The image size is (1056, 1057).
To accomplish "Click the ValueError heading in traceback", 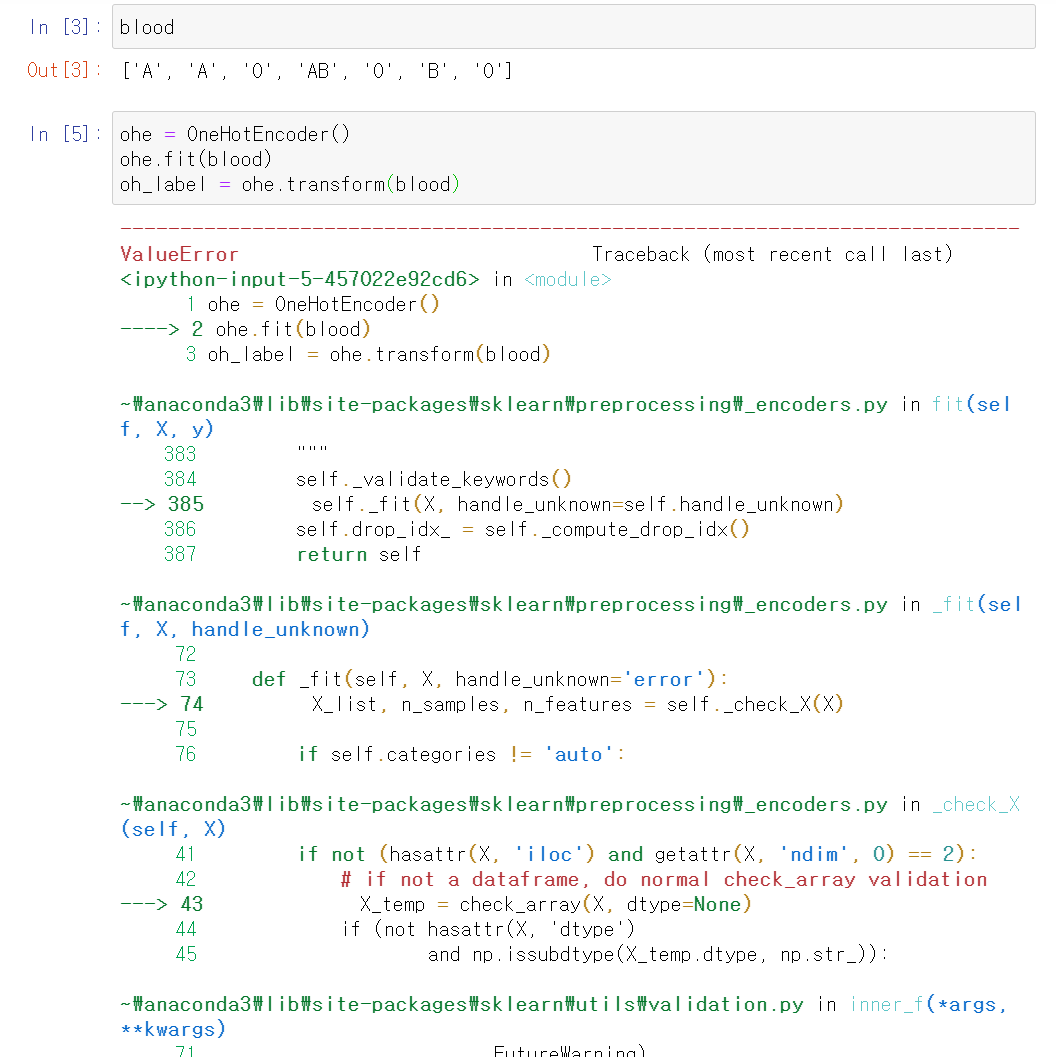I will coord(179,254).
